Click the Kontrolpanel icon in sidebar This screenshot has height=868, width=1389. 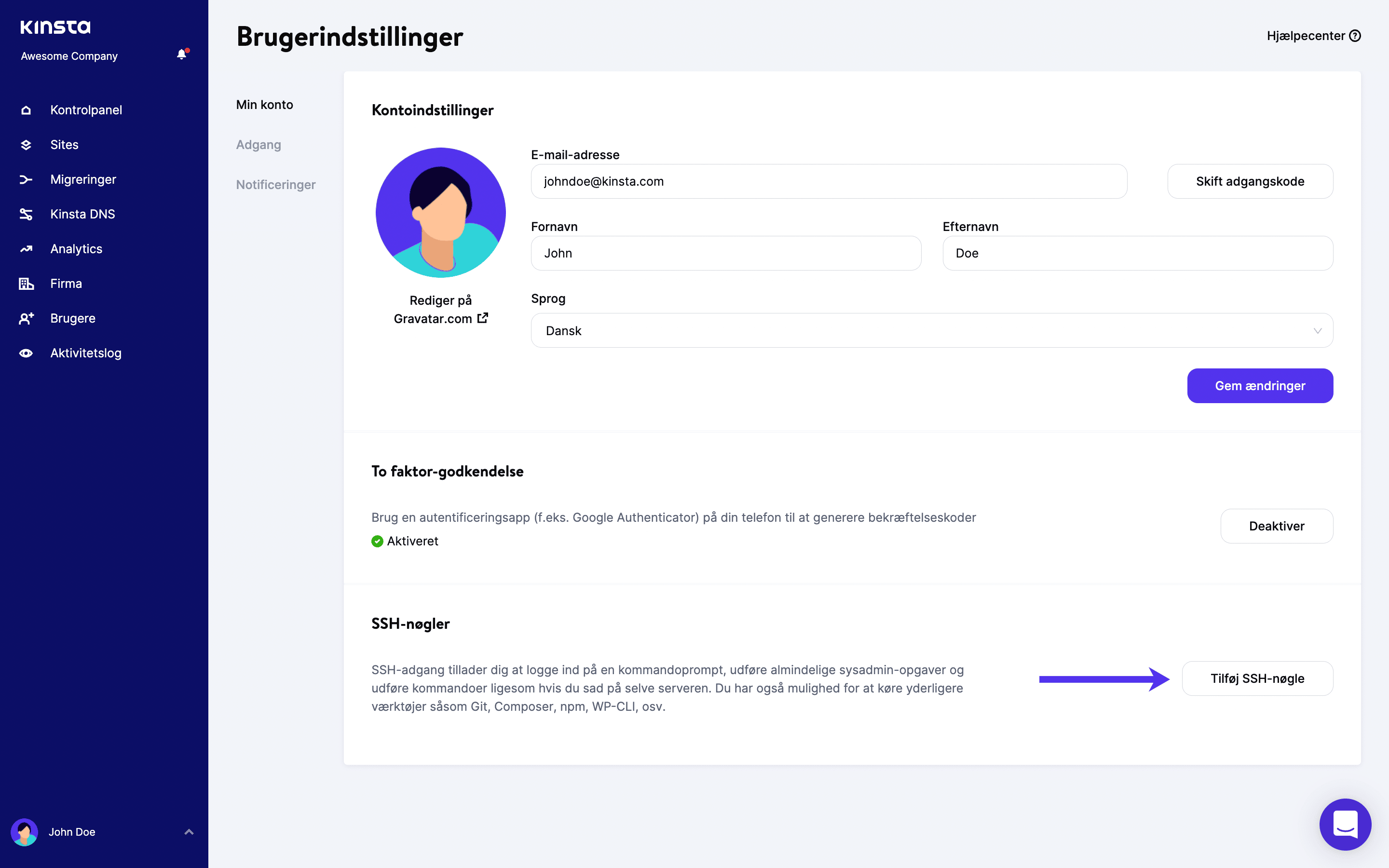[26, 110]
